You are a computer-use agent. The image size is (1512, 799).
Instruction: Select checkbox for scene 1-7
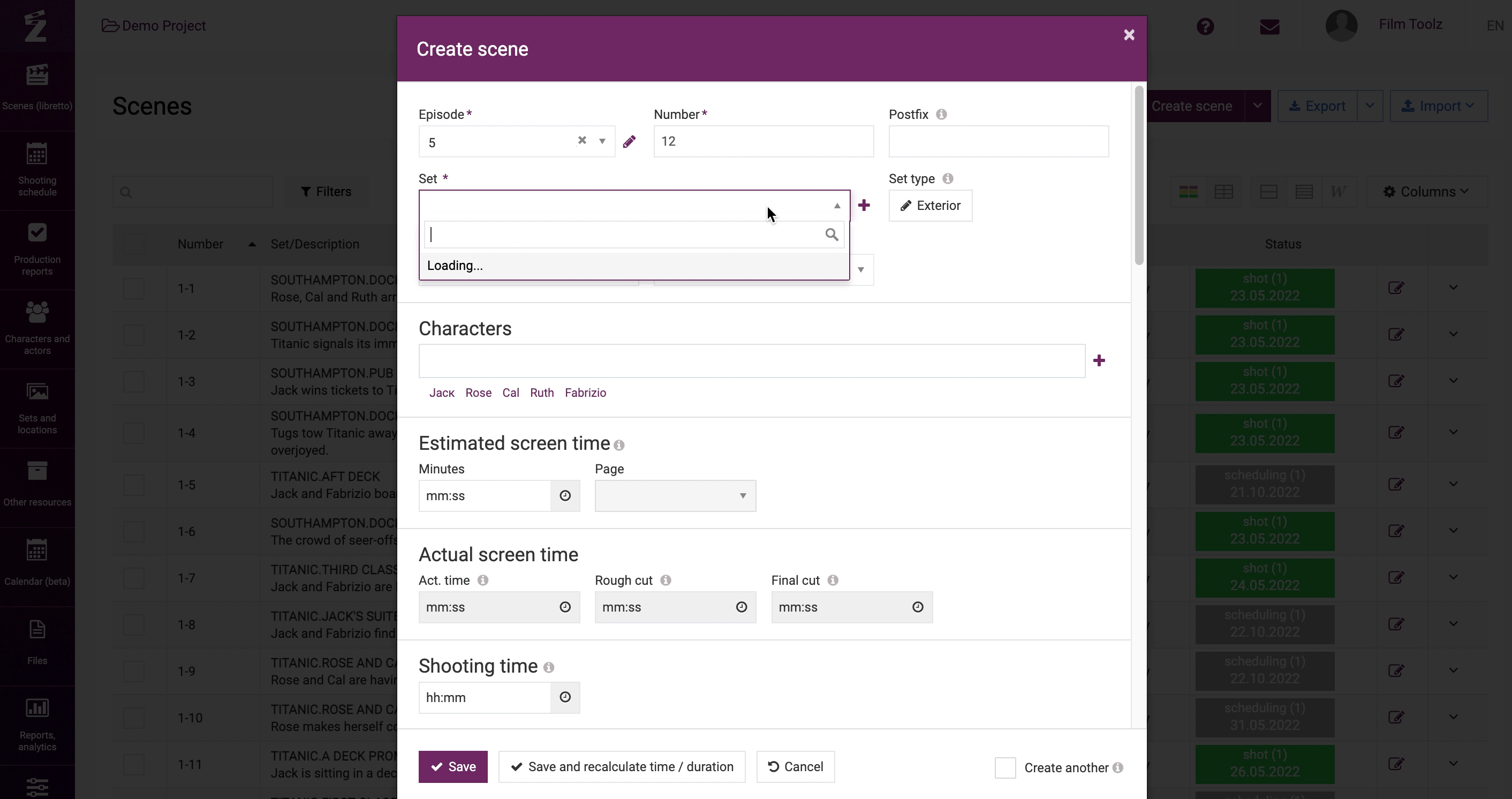[134, 578]
